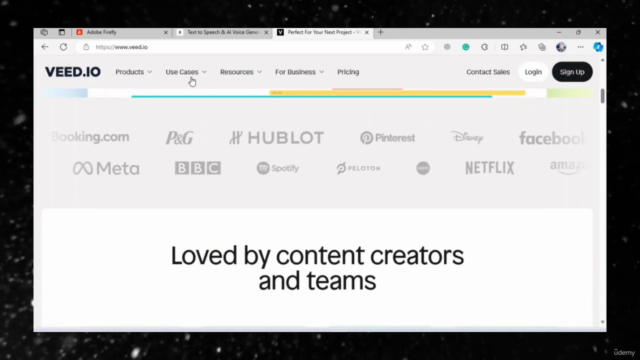Open split screen icon in toolbar
The width and height of the screenshot is (640, 360).
pos(504,47)
